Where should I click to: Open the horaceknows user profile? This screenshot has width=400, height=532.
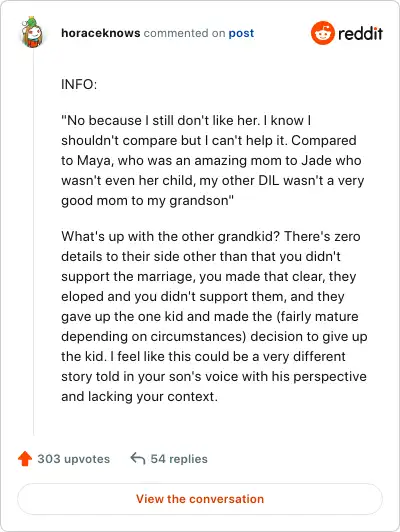pos(101,33)
